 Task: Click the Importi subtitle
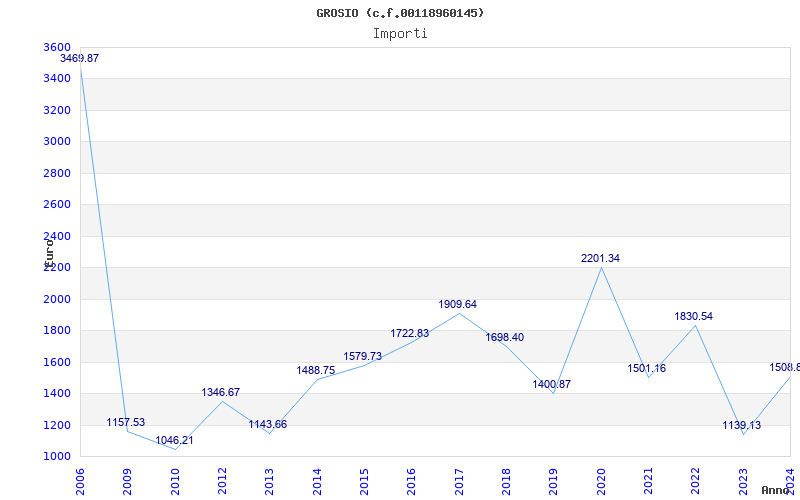click(x=400, y=34)
